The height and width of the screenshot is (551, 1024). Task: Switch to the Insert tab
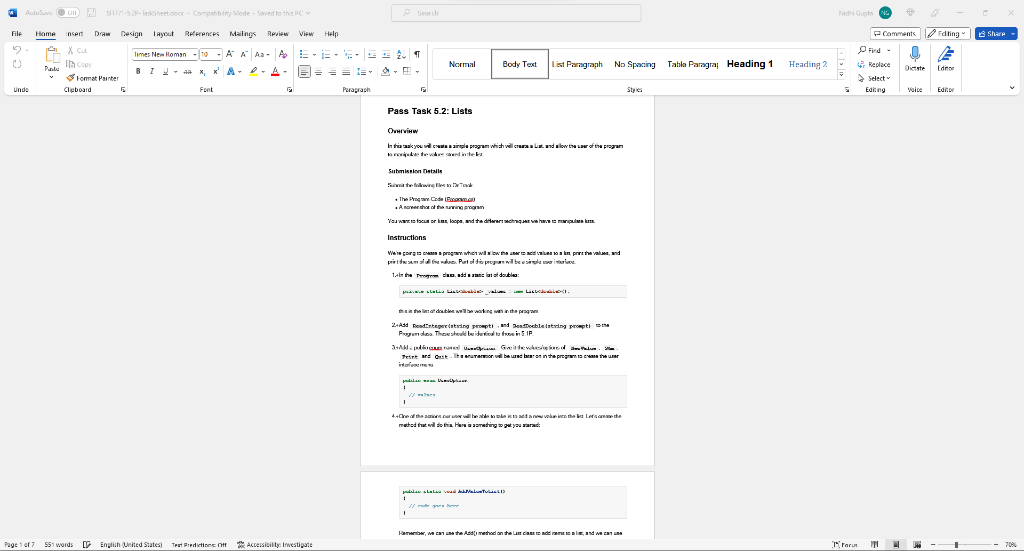click(74, 34)
